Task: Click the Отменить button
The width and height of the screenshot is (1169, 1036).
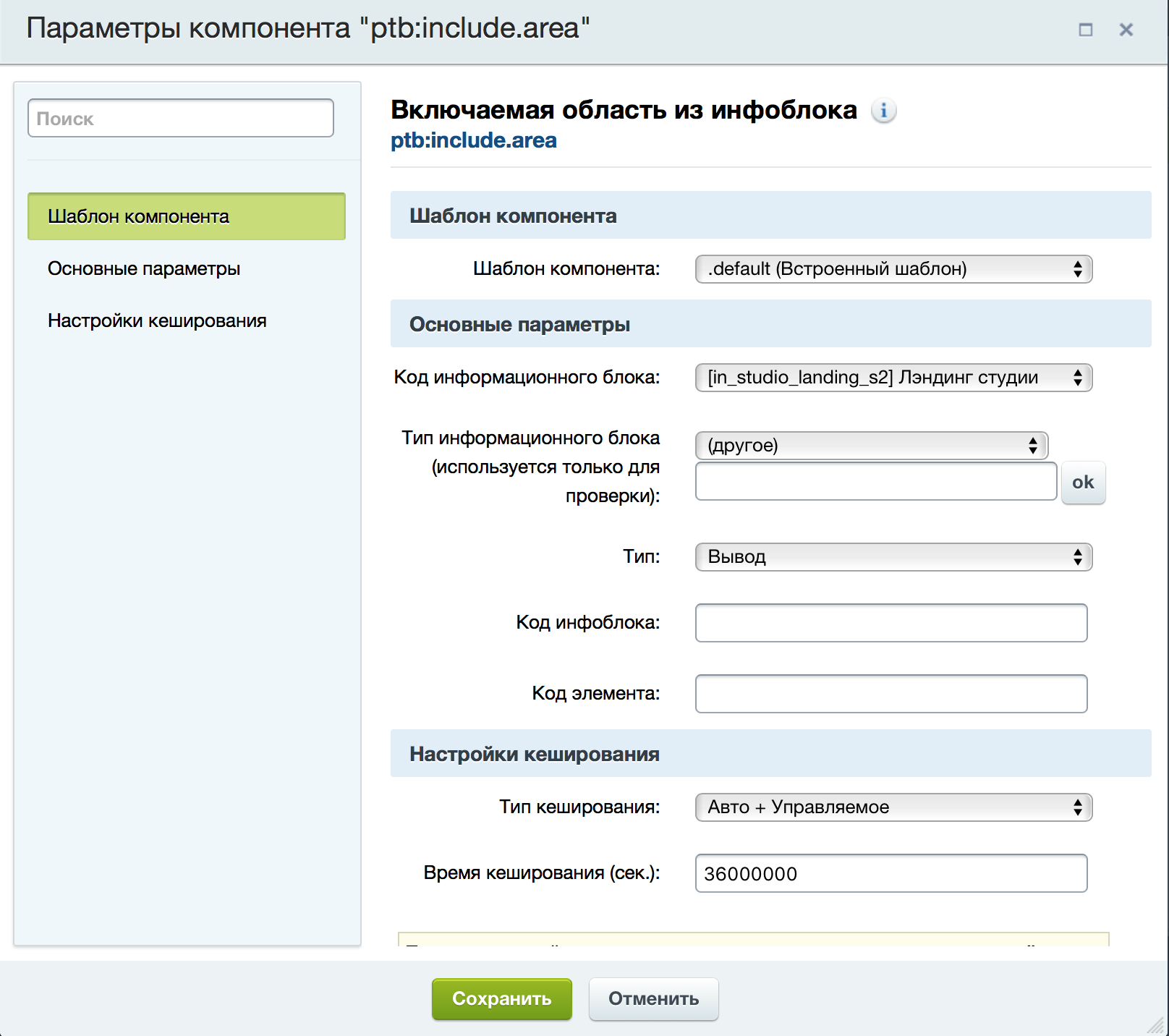Action: point(654,999)
